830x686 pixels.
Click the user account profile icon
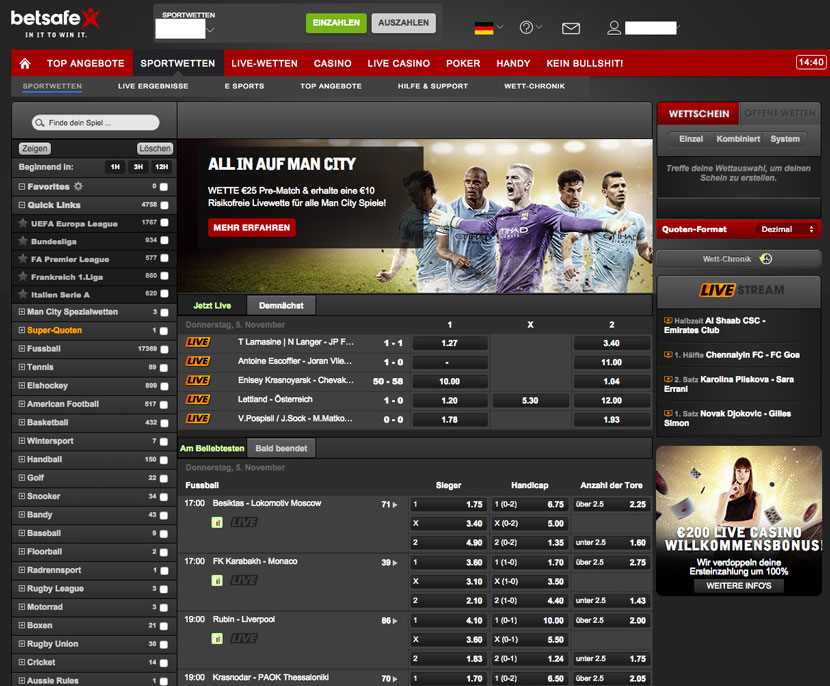pyautogui.click(x=614, y=28)
